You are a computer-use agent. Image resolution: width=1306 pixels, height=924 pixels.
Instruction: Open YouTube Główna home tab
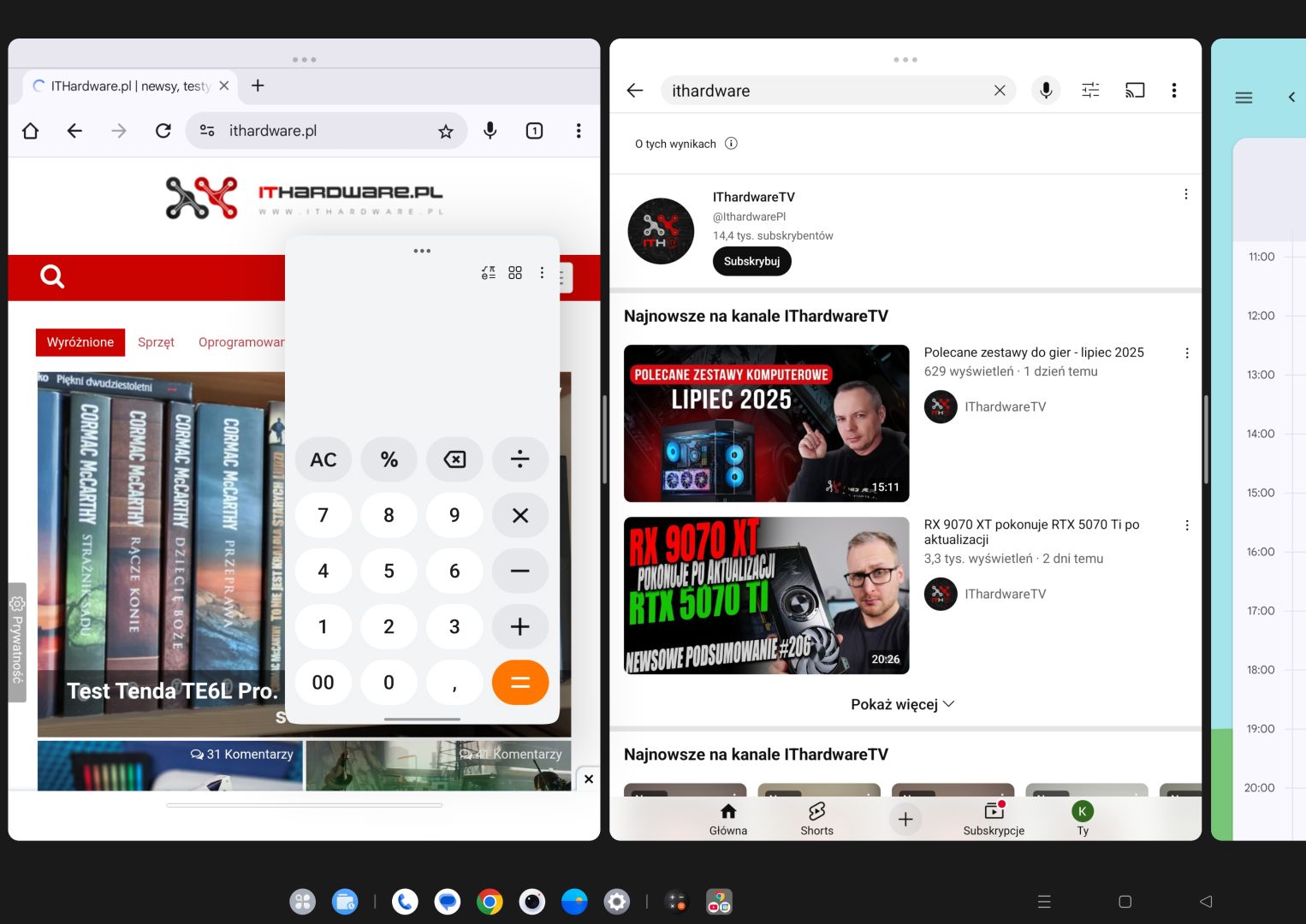(x=728, y=819)
